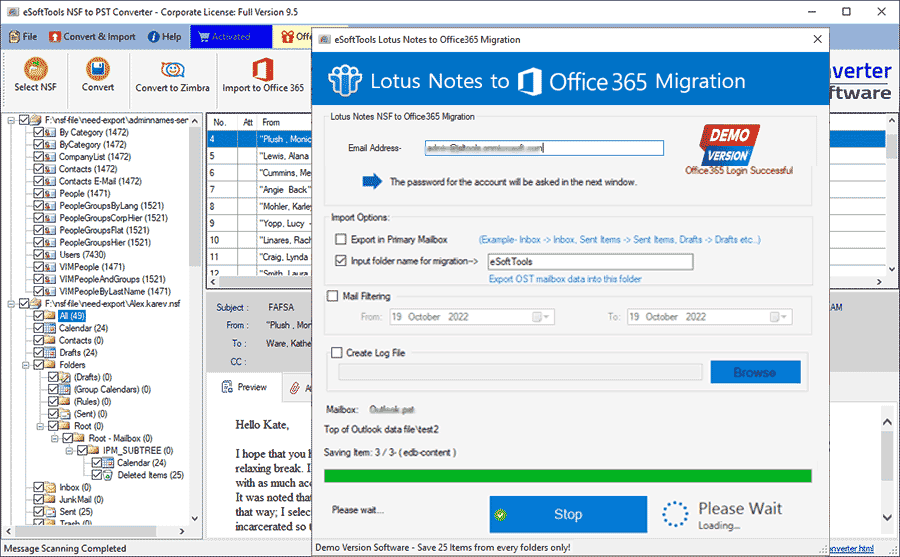Click the IPM_SUBTREE (0) folder icon

point(94,450)
